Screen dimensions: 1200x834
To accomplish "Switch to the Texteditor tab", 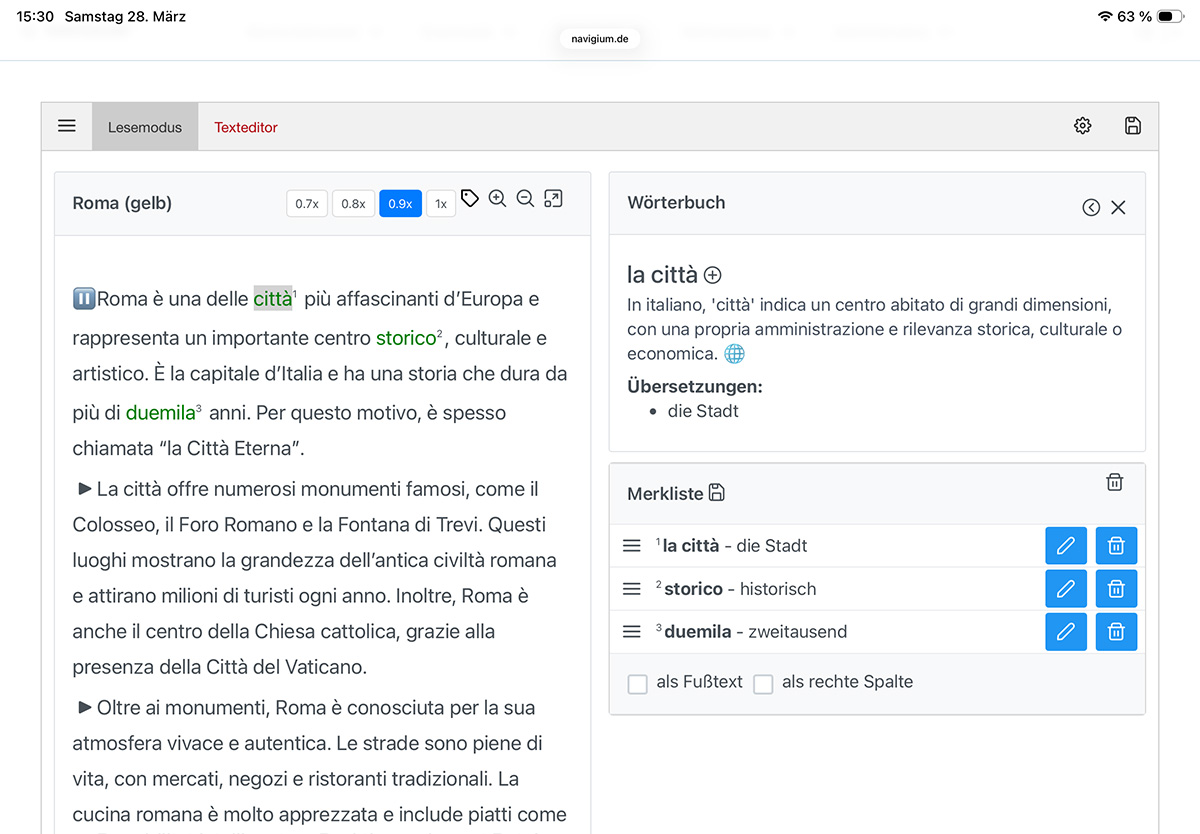I will tap(246, 127).
